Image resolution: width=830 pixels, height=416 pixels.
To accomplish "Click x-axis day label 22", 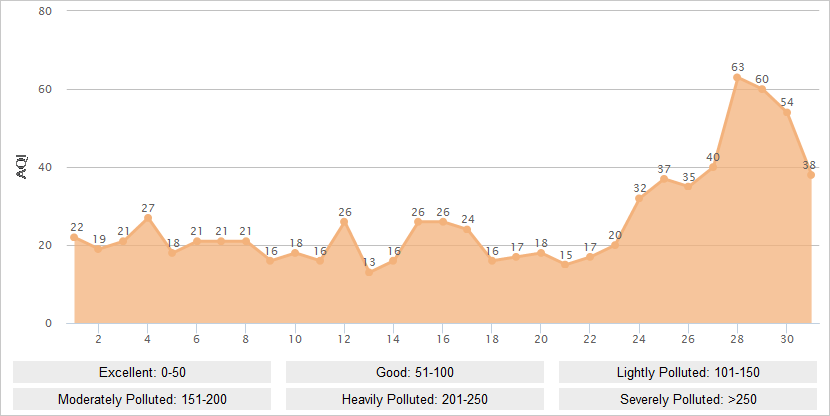I will click(590, 339).
